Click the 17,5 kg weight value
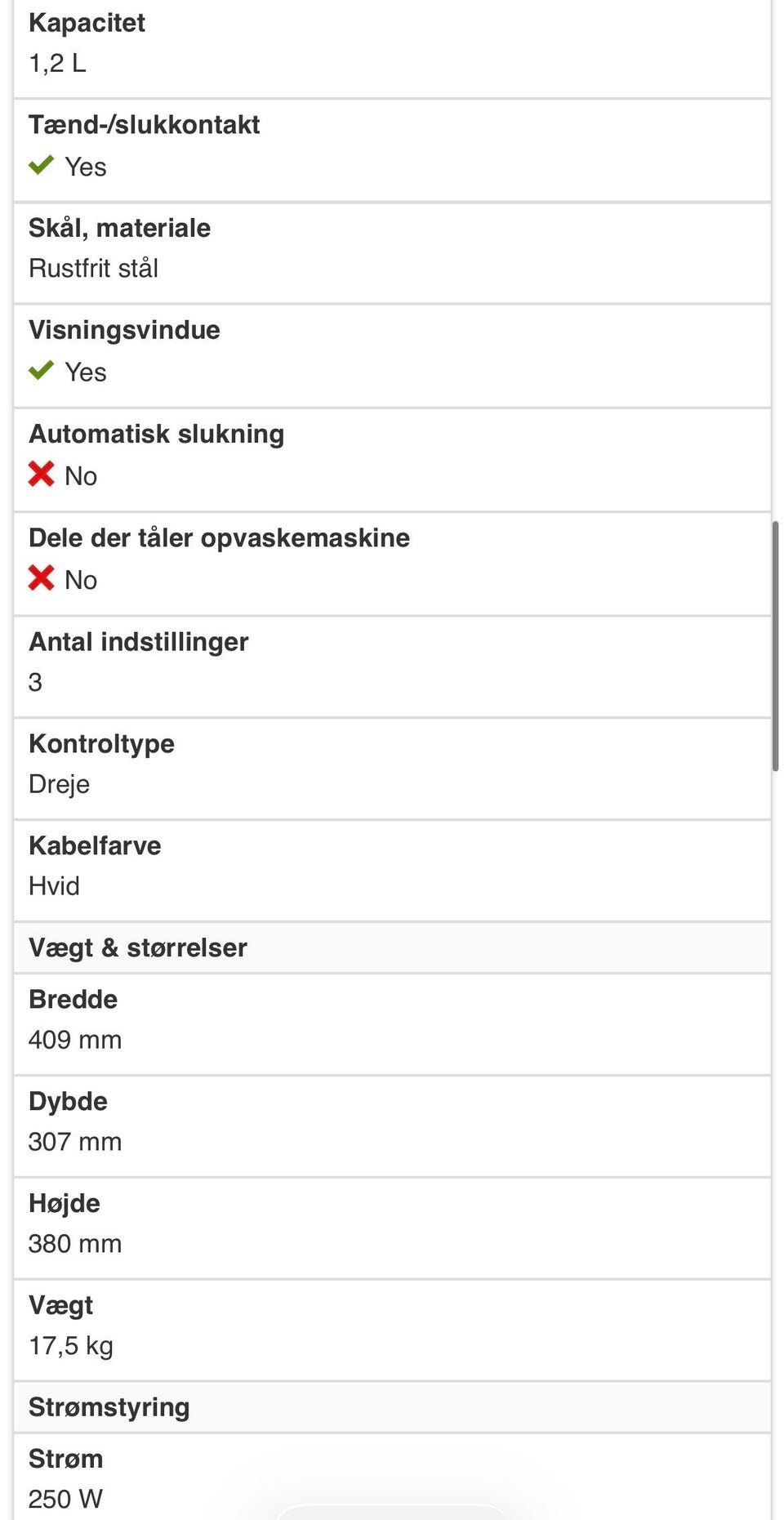 71,1346
